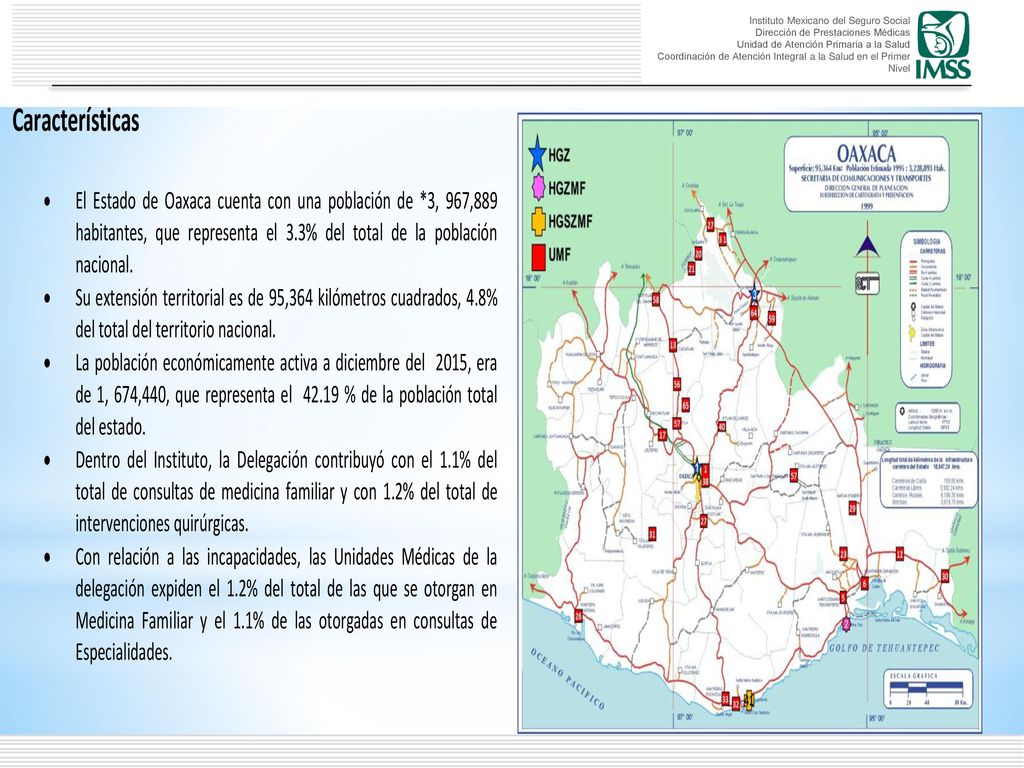Image resolution: width=1024 pixels, height=768 pixels.
Task: Click red UMF marker 6 on map
Action: 865,583
